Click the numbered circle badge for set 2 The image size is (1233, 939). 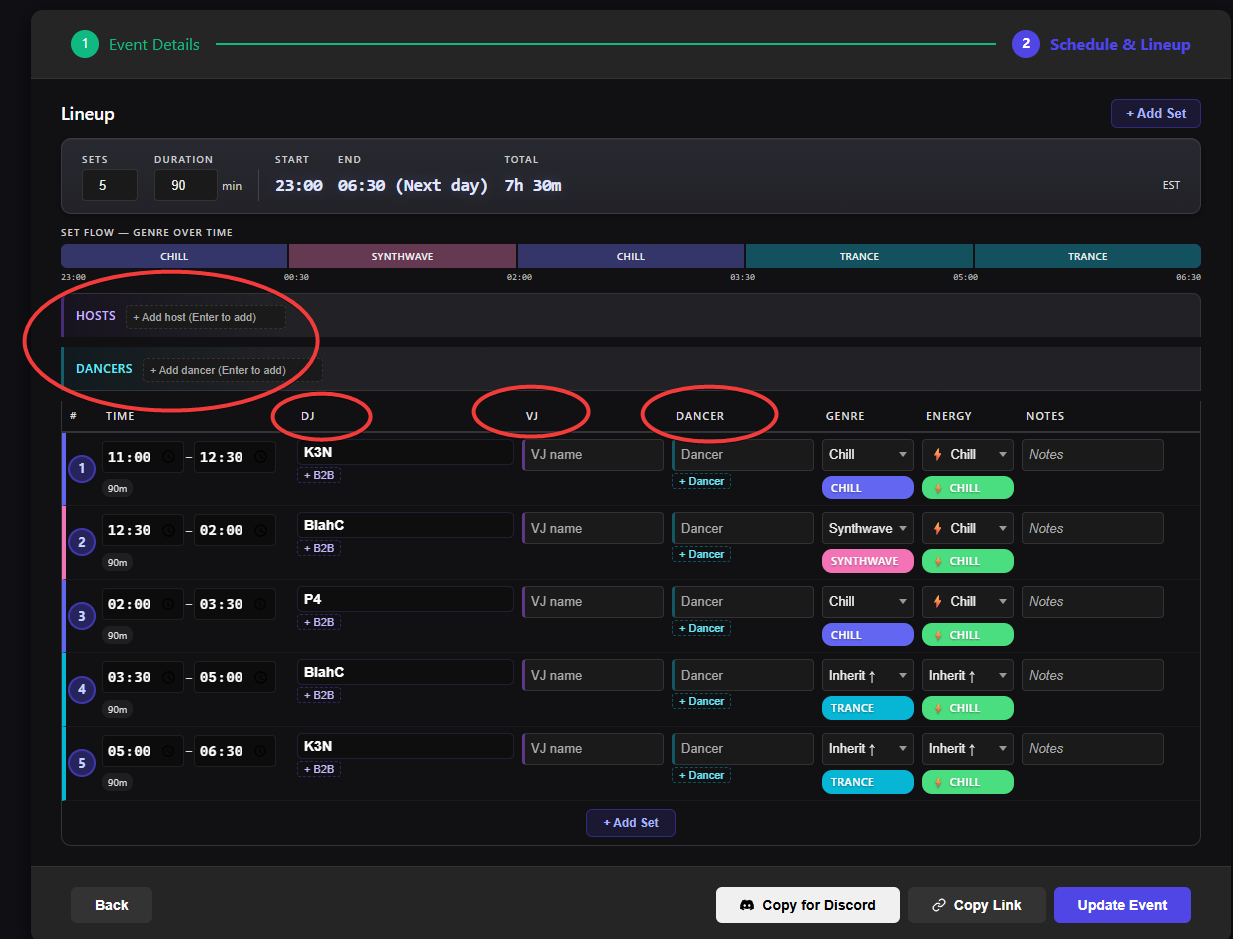point(82,543)
